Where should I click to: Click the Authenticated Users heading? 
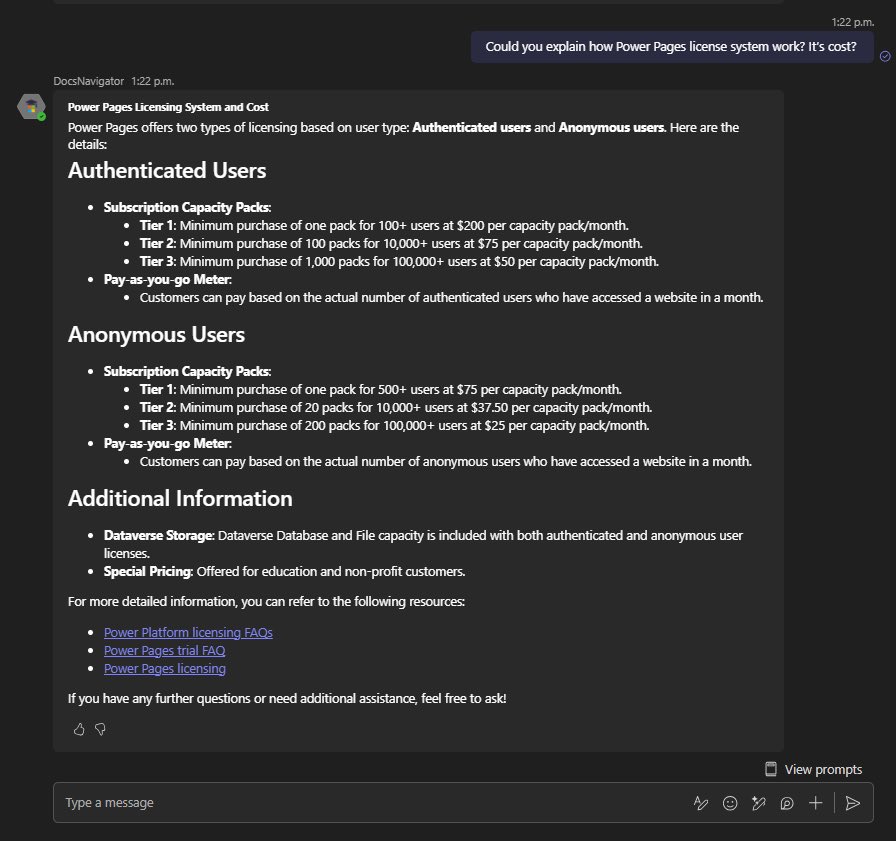click(x=167, y=170)
